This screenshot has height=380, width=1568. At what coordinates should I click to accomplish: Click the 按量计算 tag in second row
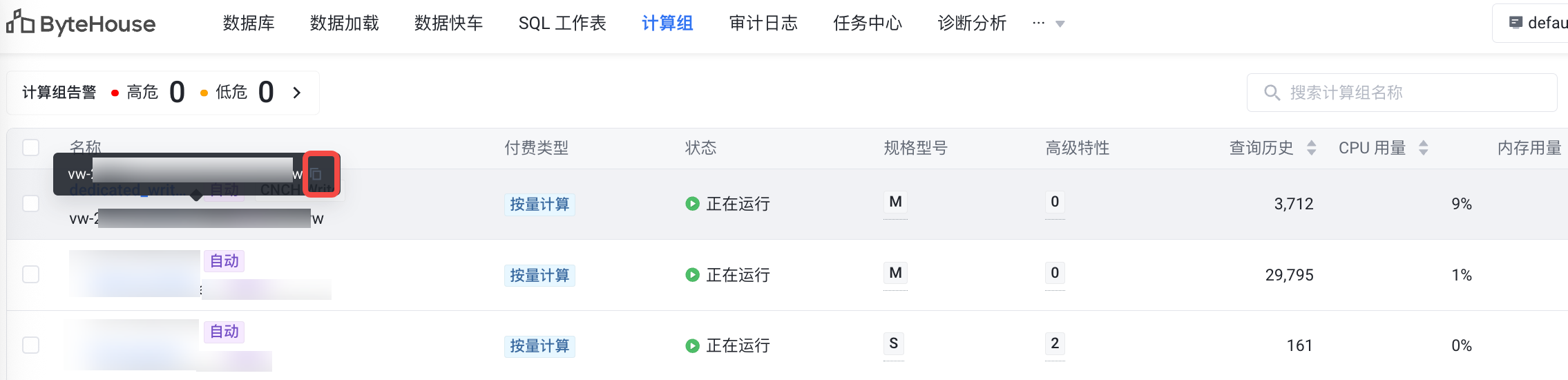(x=539, y=276)
